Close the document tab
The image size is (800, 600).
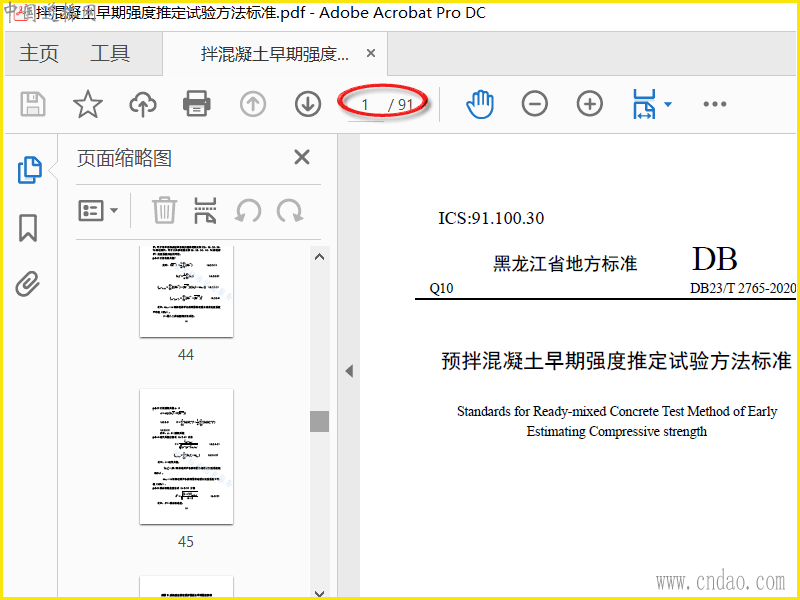click(371, 53)
